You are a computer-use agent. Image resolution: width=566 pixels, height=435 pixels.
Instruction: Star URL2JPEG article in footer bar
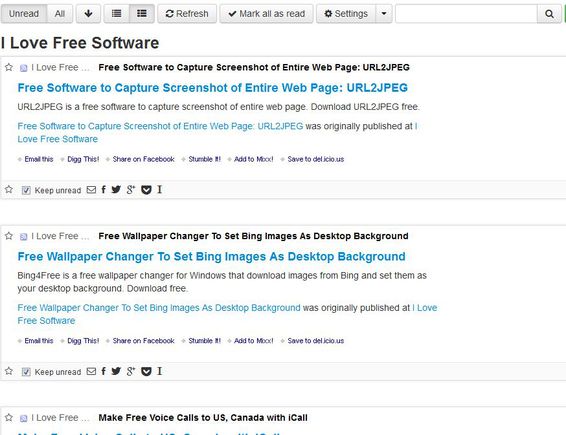(x=9, y=190)
